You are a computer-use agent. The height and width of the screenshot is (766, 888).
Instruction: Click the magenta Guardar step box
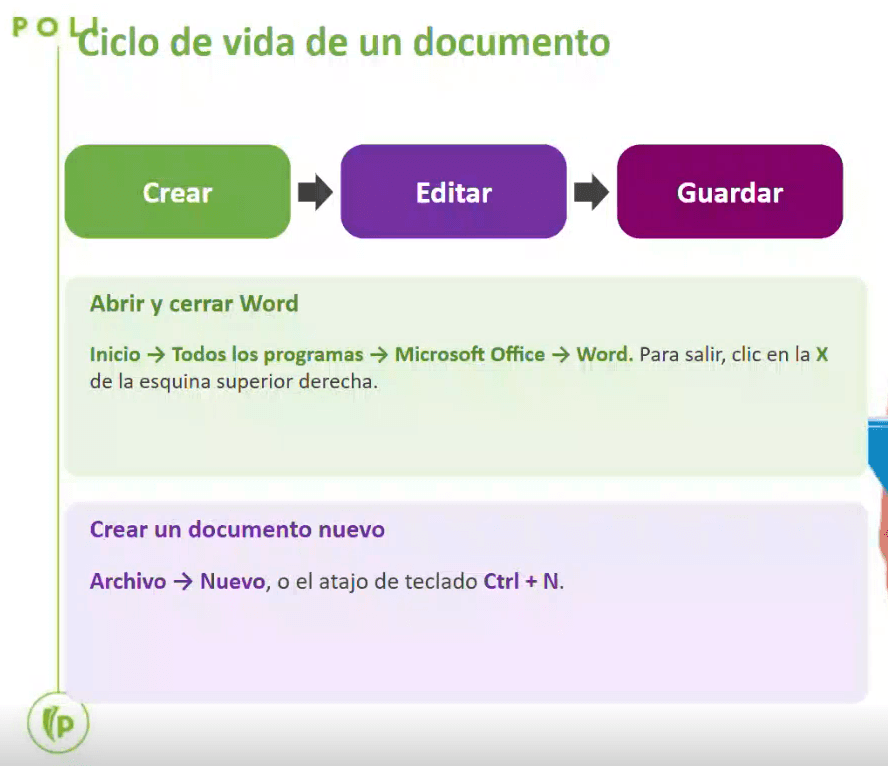[x=730, y=191]
